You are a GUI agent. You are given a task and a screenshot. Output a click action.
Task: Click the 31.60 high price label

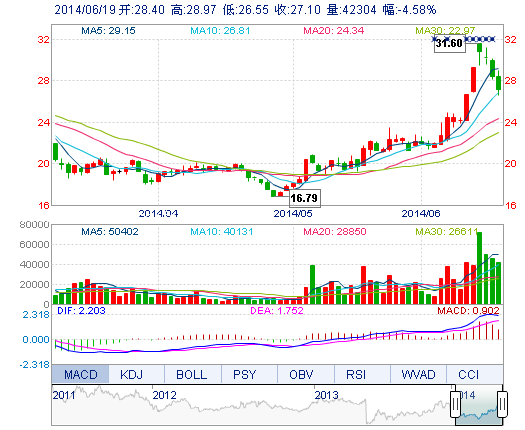pyautogui.click(x=449, y=43)
